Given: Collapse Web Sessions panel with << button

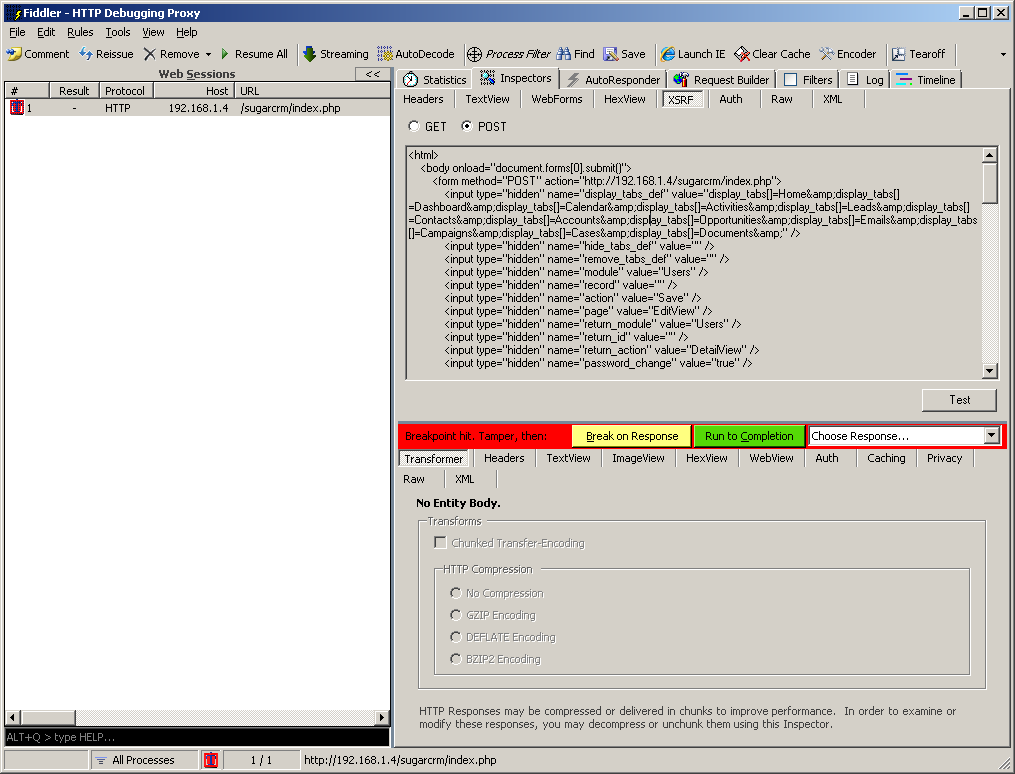Looking at the screenshot, I should point(373,74).
